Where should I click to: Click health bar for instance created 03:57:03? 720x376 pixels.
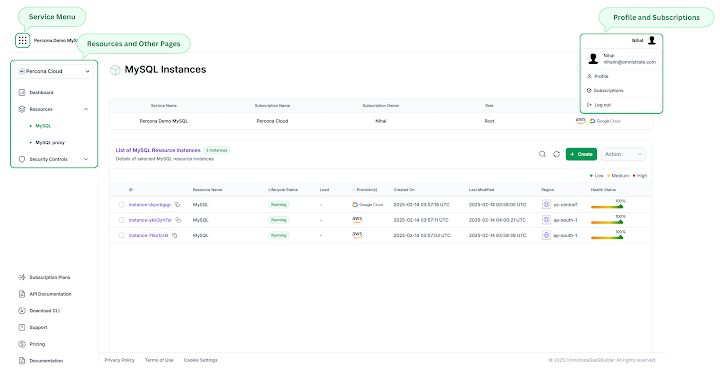tap(607, 237)
